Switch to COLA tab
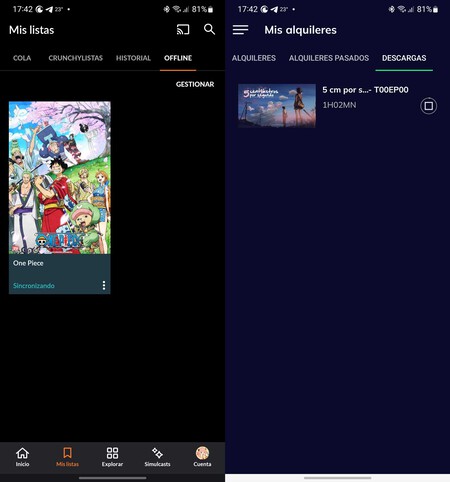Image resolution: width=450 pixels, height=482 pixels. pyautogui.click(x=22, y=58)
